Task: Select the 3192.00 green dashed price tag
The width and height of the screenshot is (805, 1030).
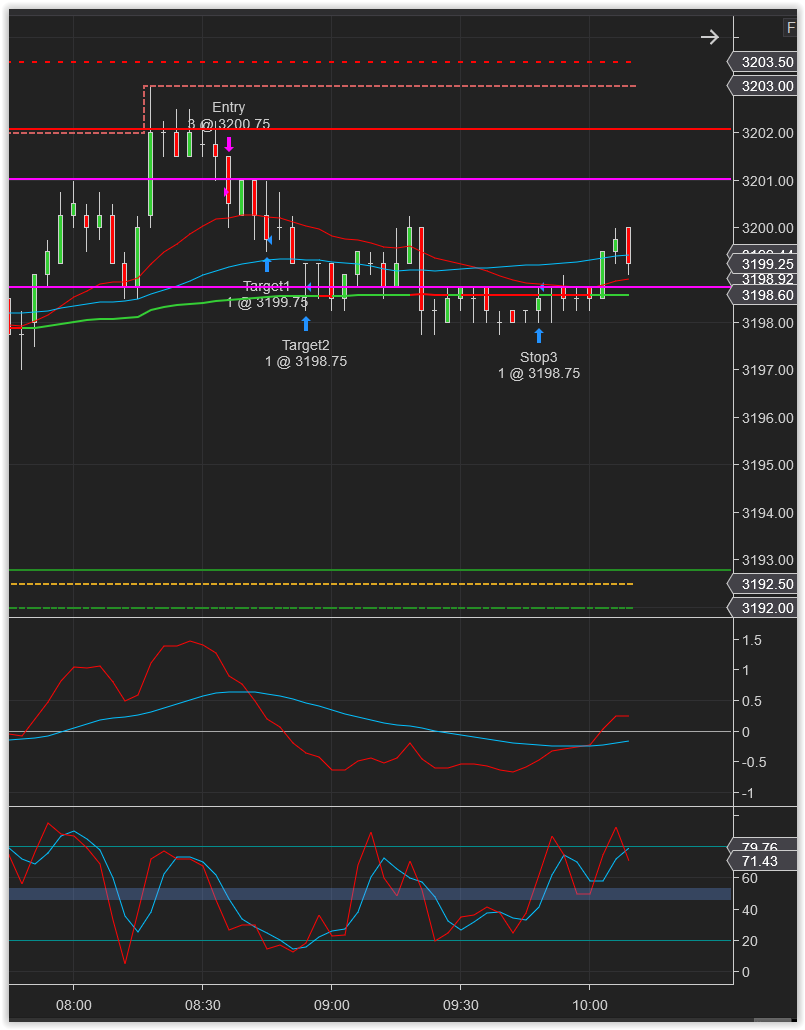Action: [762, 608]
